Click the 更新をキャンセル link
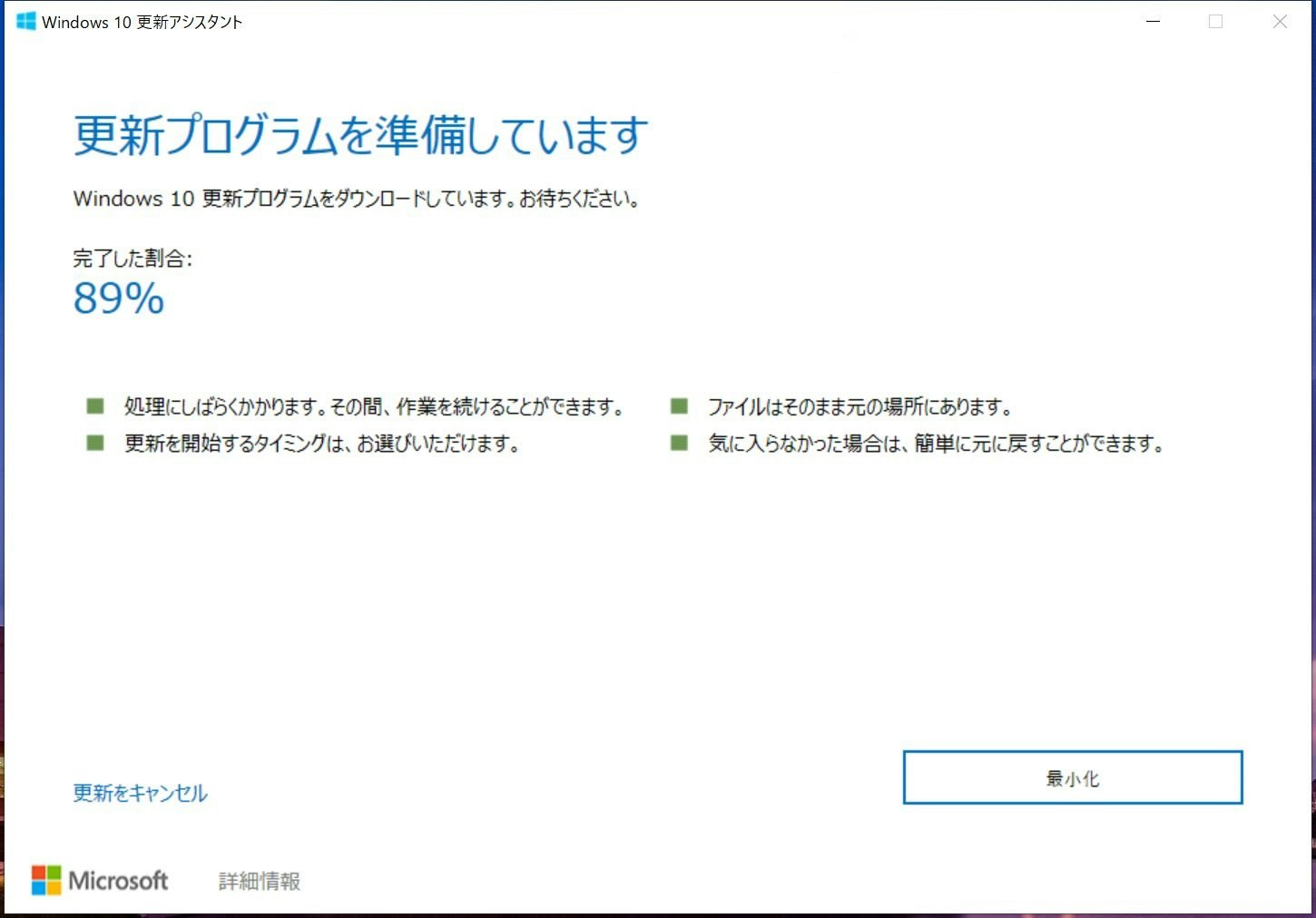The height and width of the screenshot is (918, 1316). (139, 792)
